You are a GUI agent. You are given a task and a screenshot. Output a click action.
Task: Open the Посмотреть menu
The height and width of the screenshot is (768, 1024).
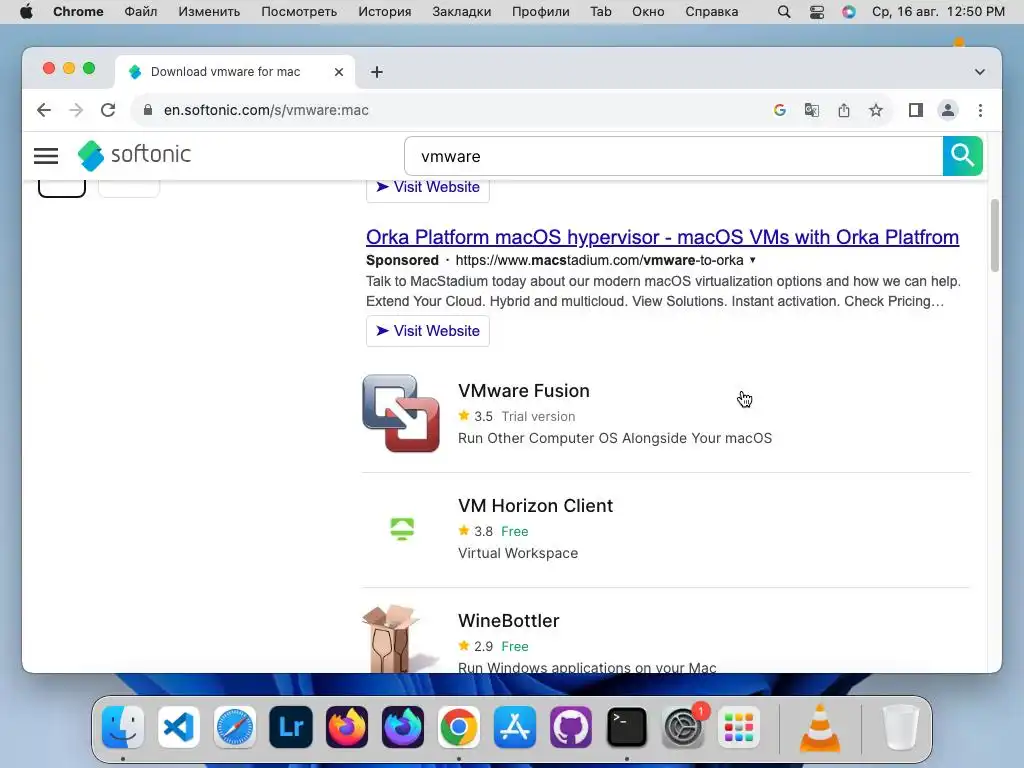point(299,12)
